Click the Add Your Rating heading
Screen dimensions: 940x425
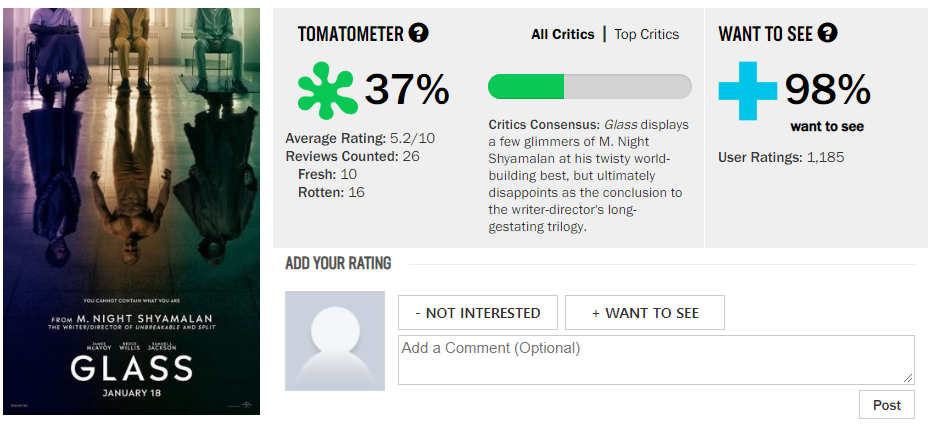coord(338,263)
